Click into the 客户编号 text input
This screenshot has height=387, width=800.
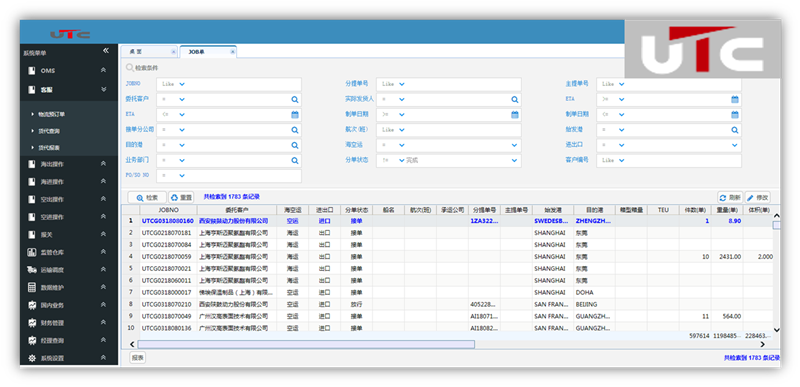pyautogui.click(x=669, y=161)
